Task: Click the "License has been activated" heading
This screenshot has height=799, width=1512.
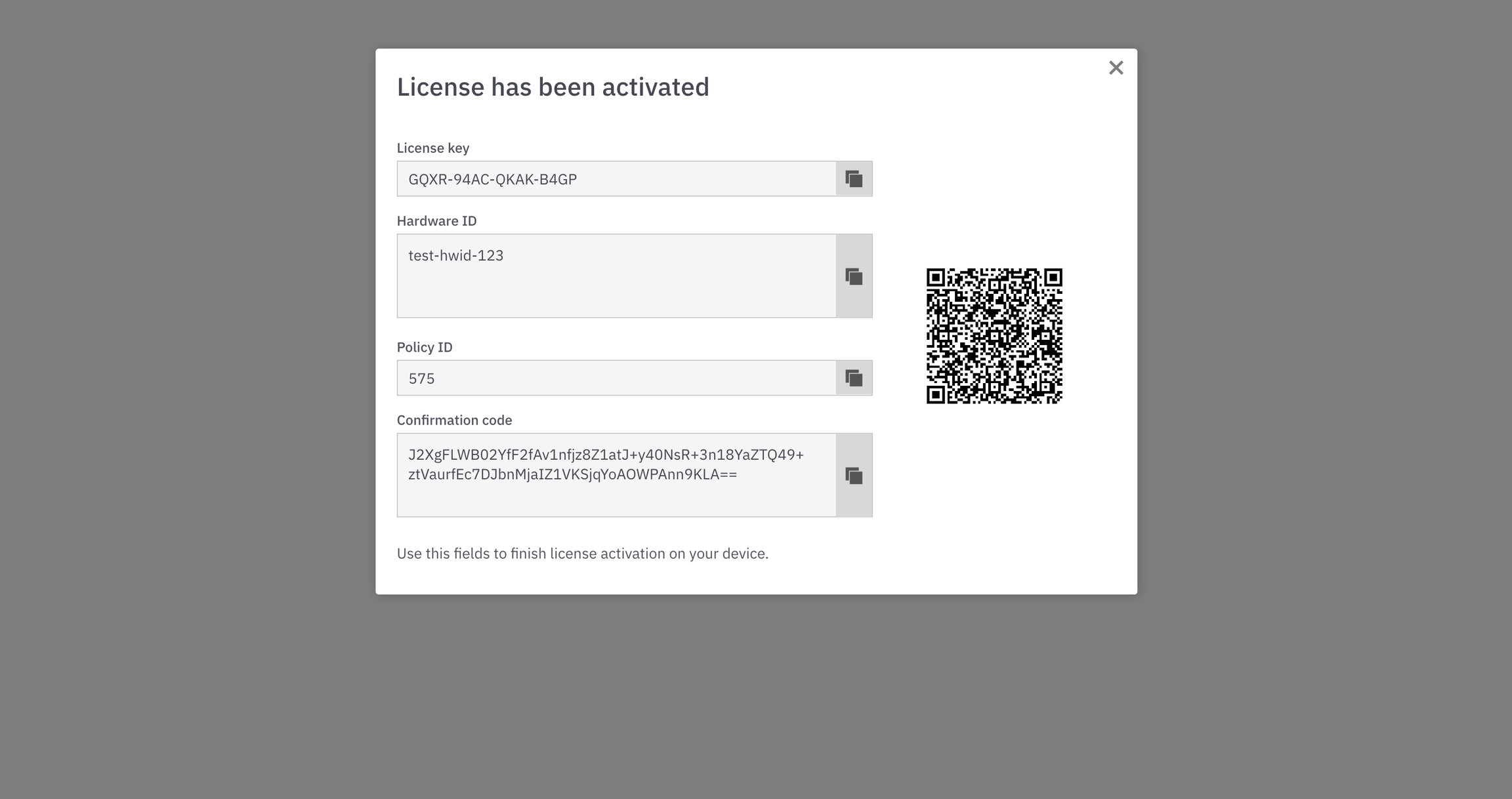Action: (x=553, y=87)
